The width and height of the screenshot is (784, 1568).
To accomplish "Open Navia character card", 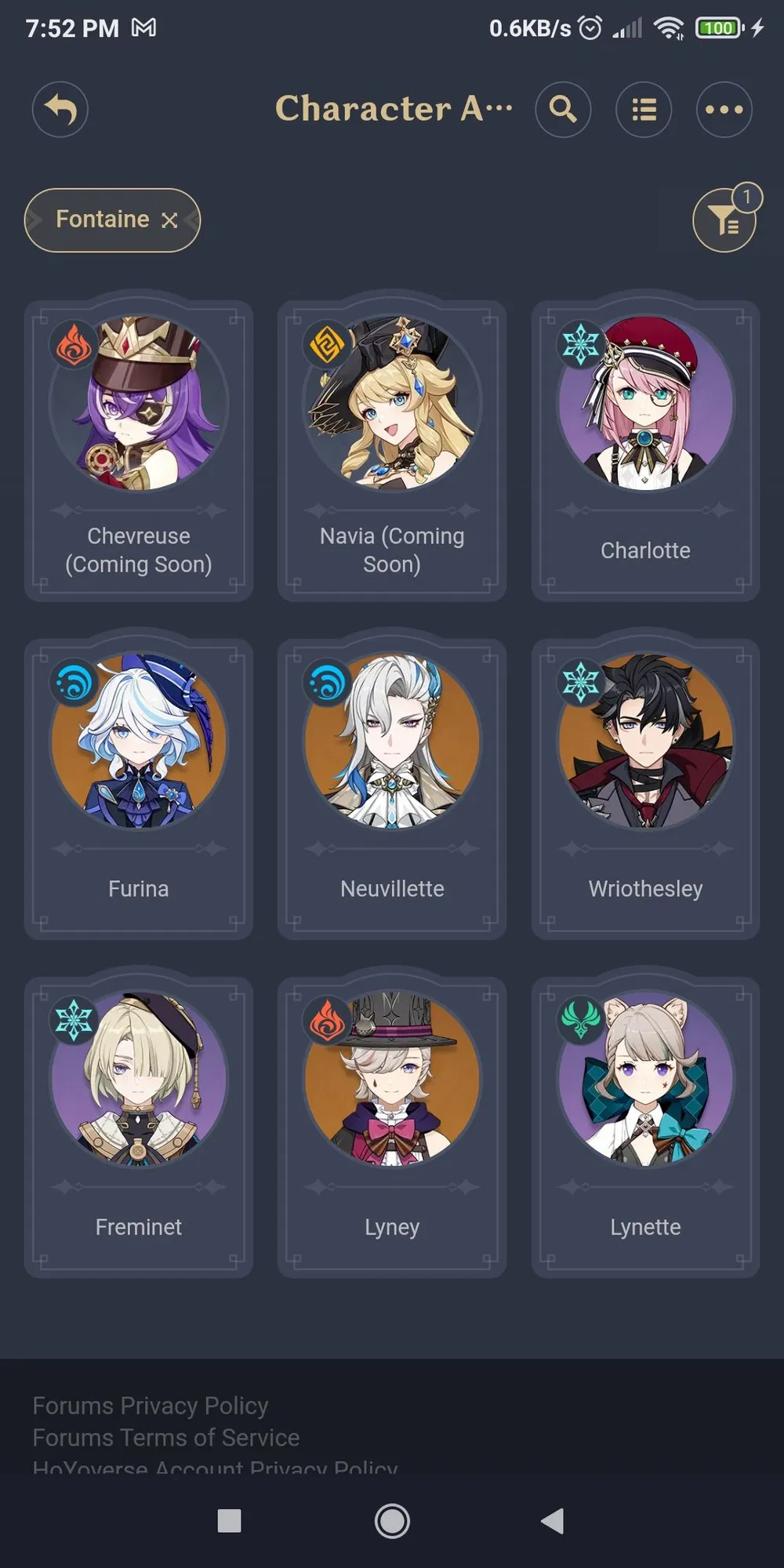I will click(392, 451).
